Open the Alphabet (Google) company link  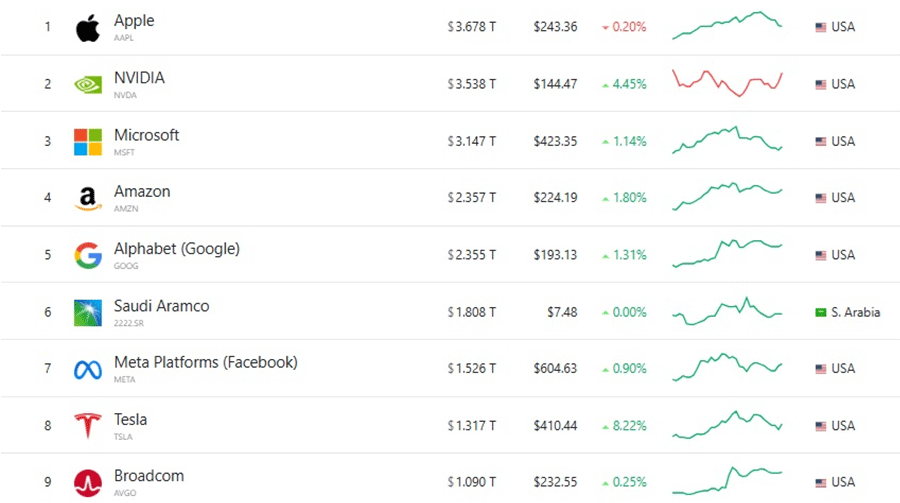177,249
